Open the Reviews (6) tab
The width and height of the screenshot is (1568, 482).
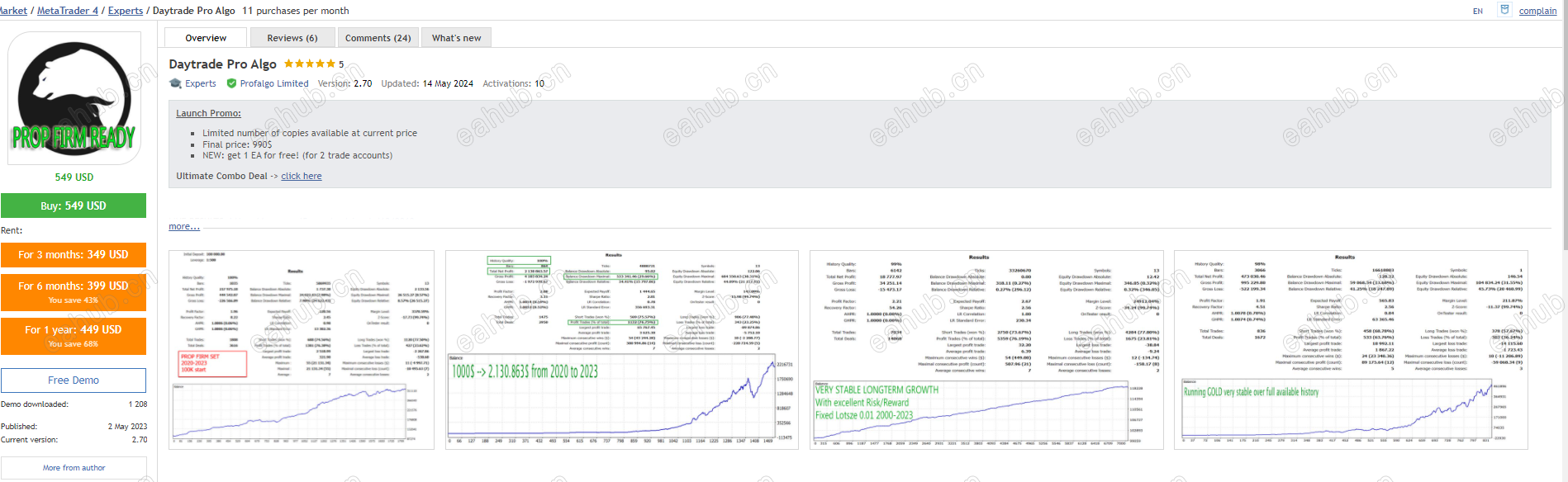[x=292, y=38]
